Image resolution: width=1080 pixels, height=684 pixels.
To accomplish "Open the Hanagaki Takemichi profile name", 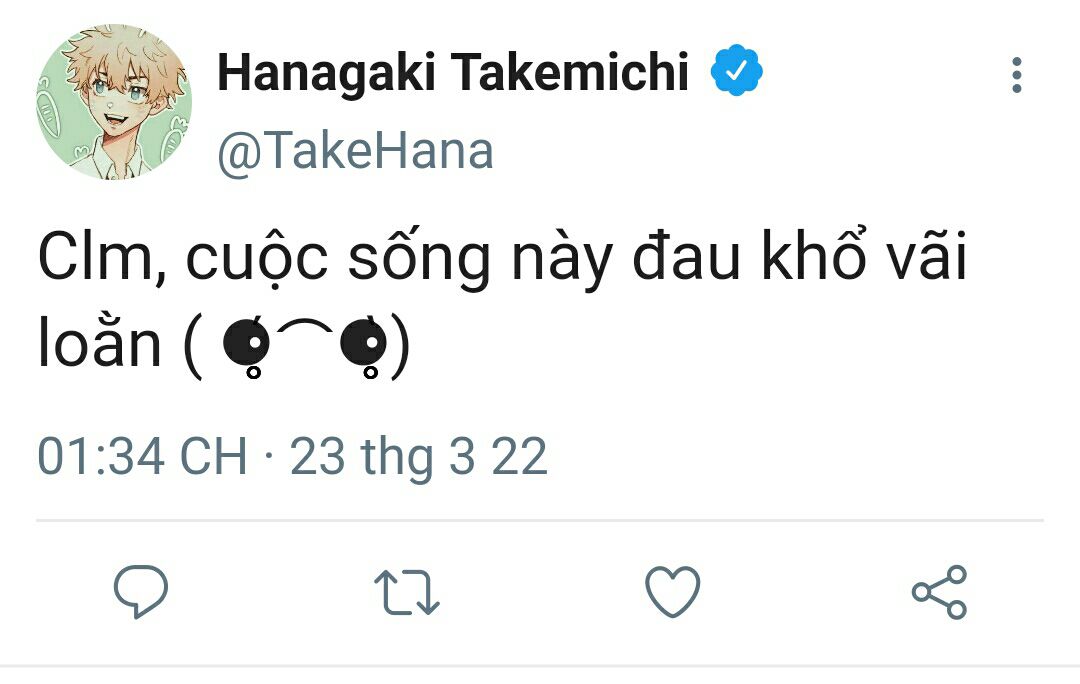I will point(453,73).
